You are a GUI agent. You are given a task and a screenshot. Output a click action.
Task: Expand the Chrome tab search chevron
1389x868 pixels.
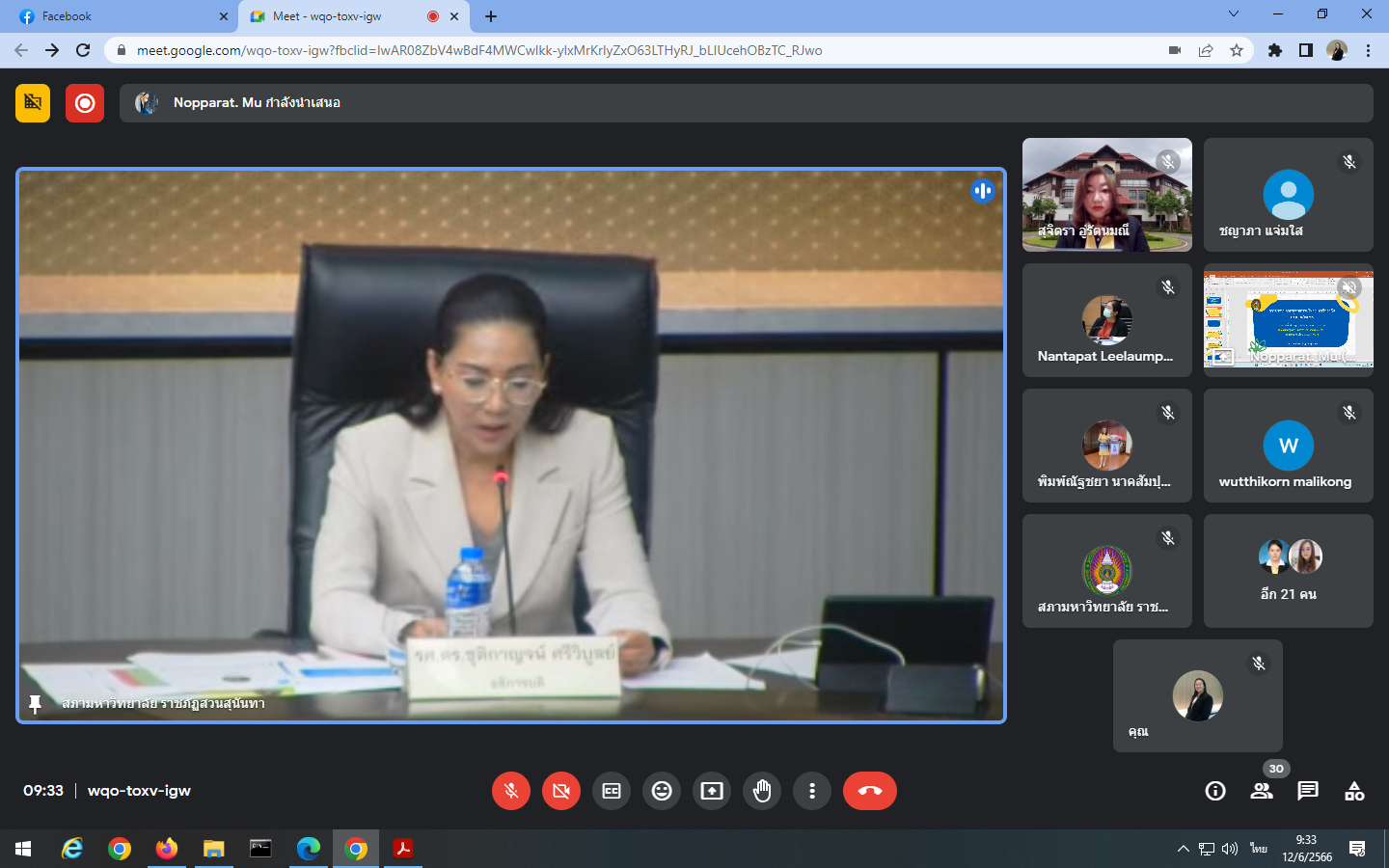(x=1233, y=14)
